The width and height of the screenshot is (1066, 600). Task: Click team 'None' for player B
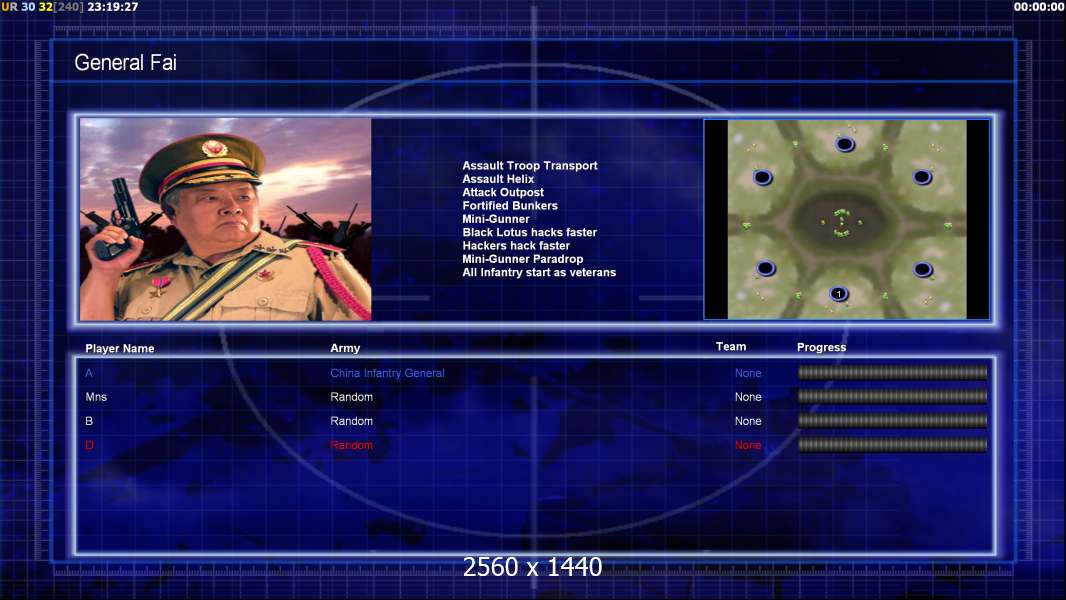pyautogui.click(x=748, y=421)
